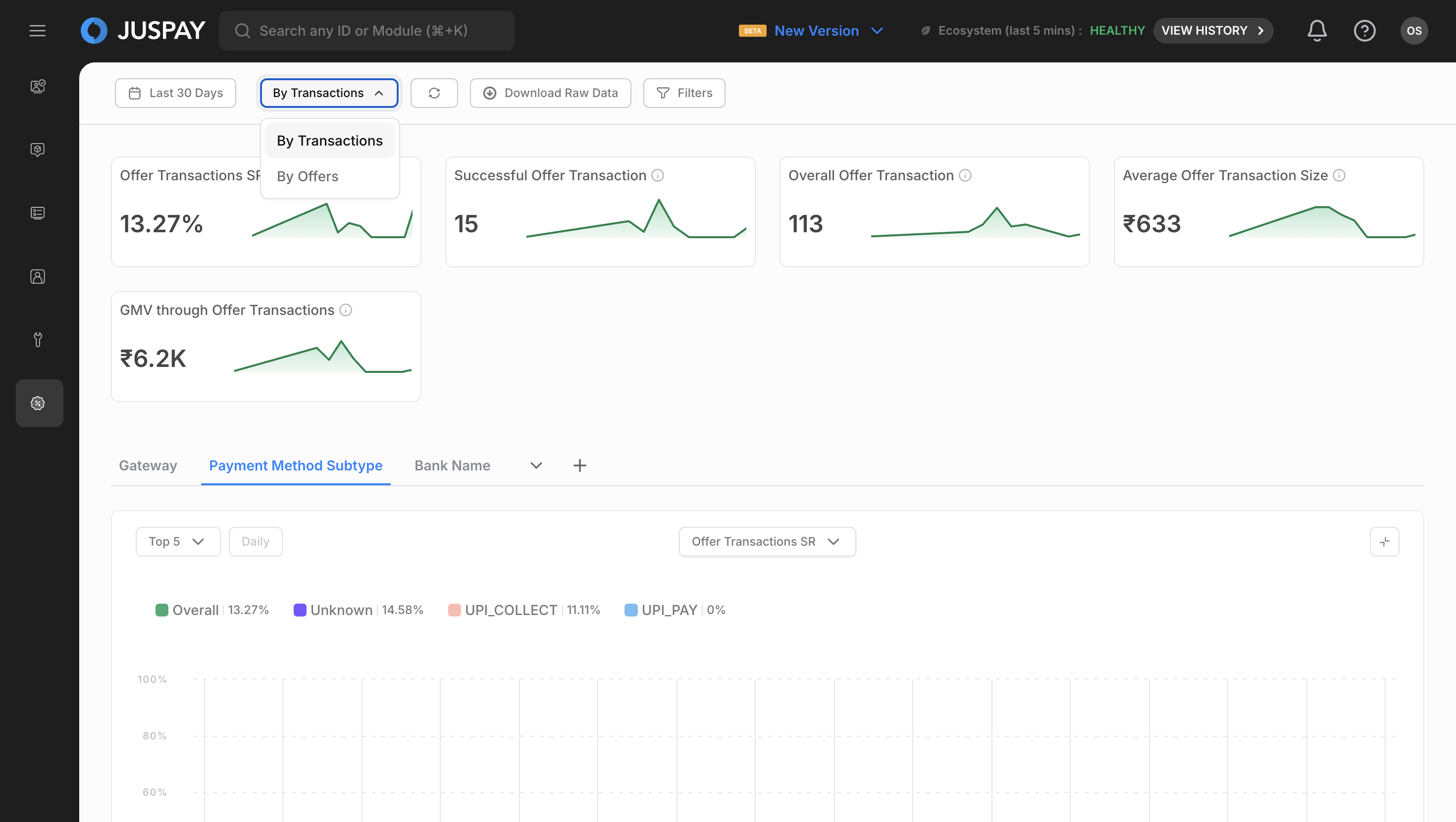The image size is (1456, 822).
Task: Open the wrench tools sidebar icon
Action: (38, 339)
